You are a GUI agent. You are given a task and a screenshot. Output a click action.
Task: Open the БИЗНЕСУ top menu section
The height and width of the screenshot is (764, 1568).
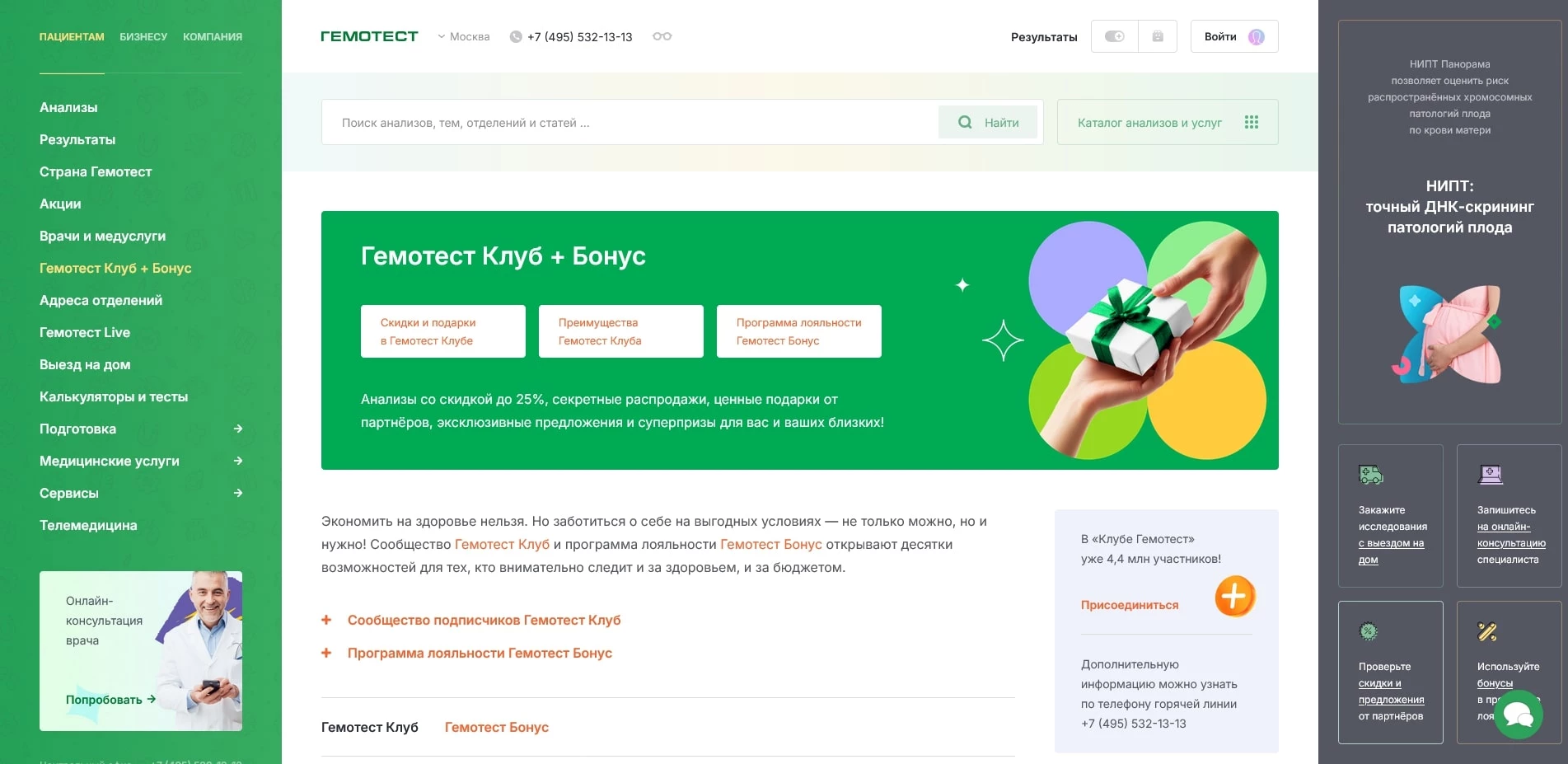[143, 36]
